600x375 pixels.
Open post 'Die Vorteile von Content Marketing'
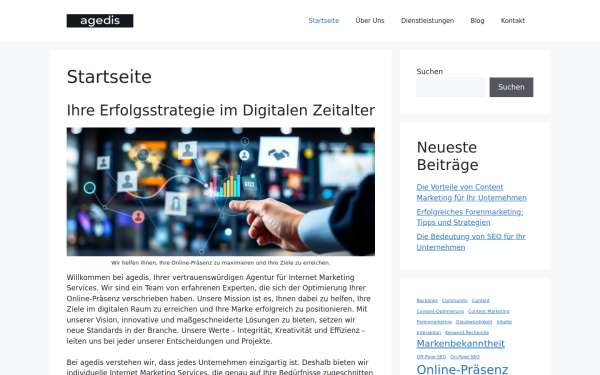click(471, 192)
